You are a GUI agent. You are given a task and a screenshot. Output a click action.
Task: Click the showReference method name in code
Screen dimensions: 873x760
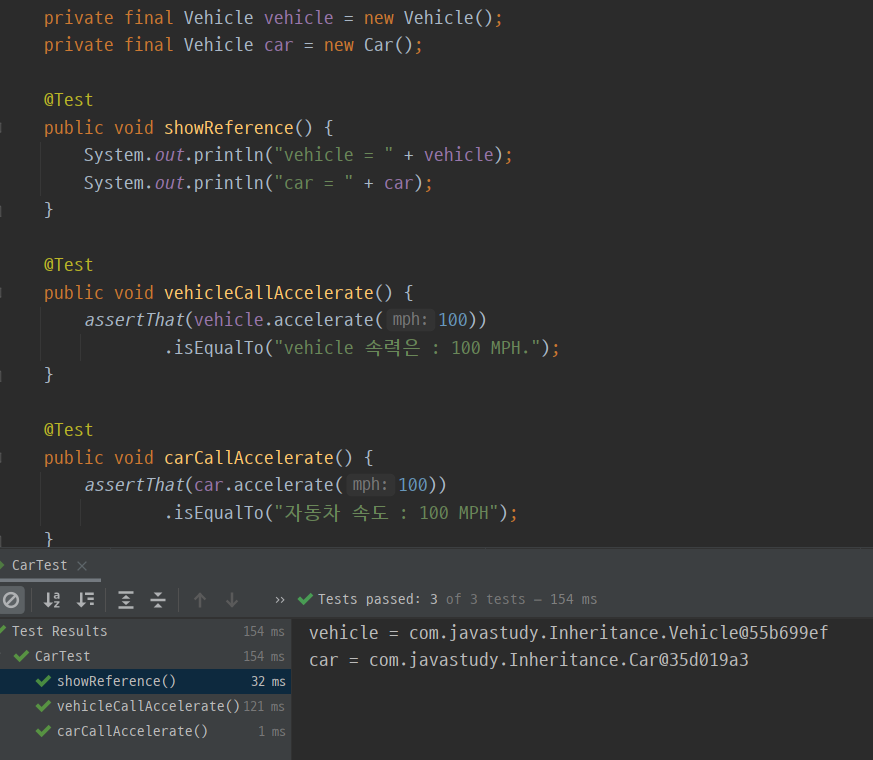tap(228, 127)
